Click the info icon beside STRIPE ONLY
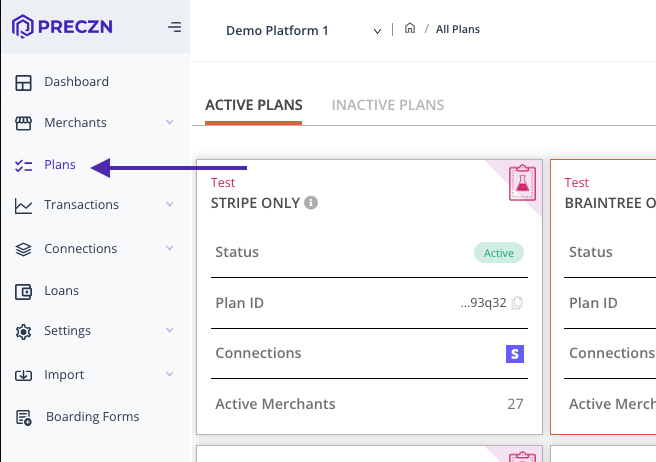The image size is (656, 462). [311, 203]
